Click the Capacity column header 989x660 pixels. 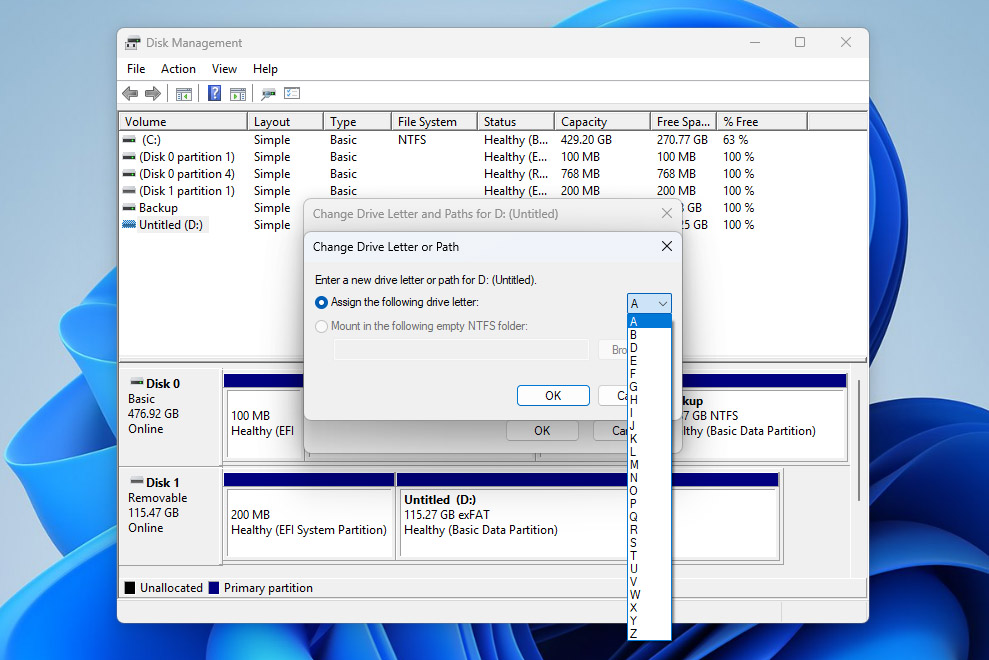coord(584,122)
